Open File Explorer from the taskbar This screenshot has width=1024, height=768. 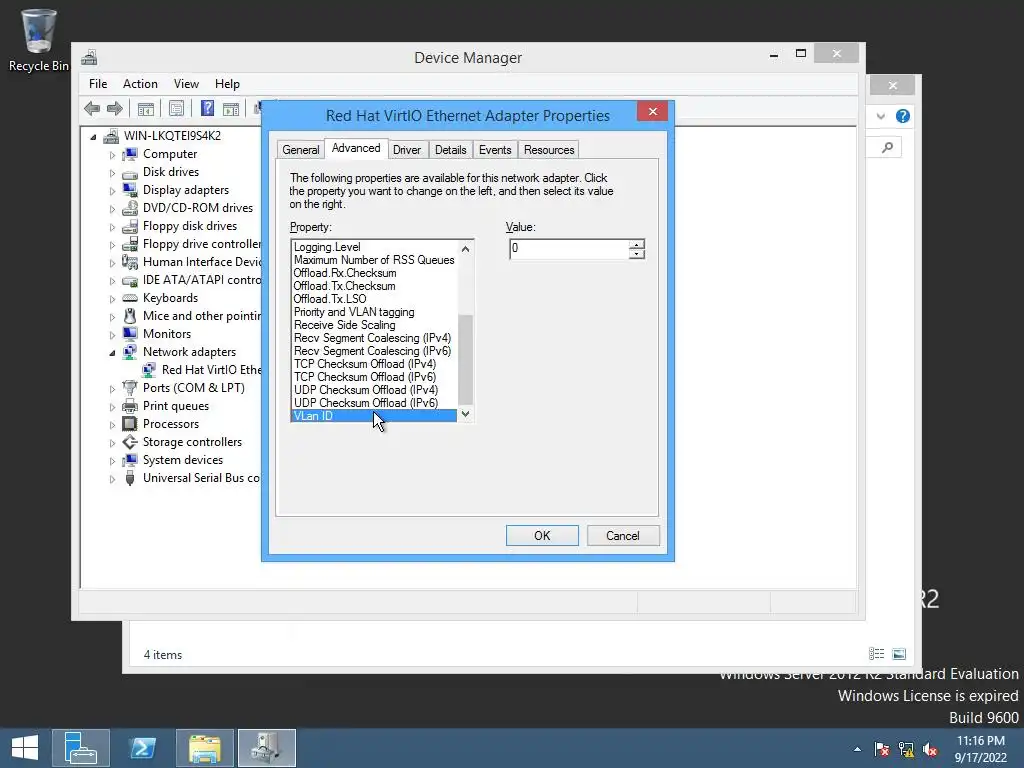click(204, 748)
